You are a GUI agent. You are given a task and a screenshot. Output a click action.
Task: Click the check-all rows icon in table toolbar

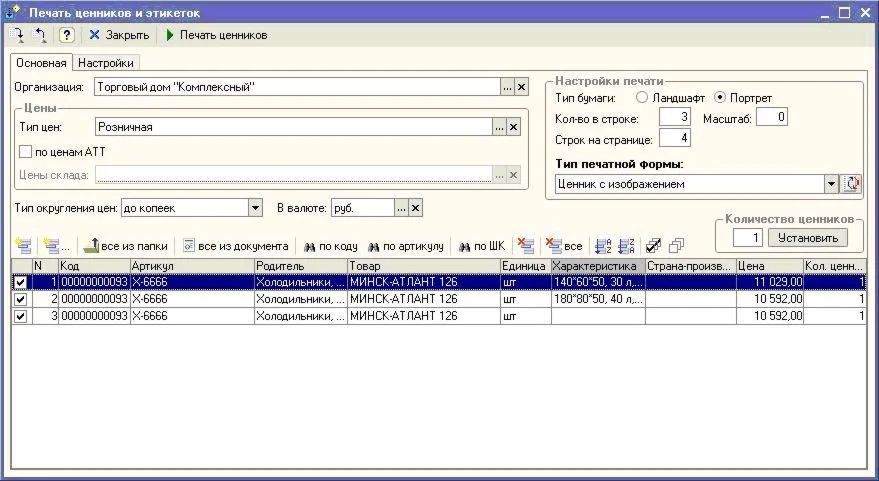click(x=654, y=246)
